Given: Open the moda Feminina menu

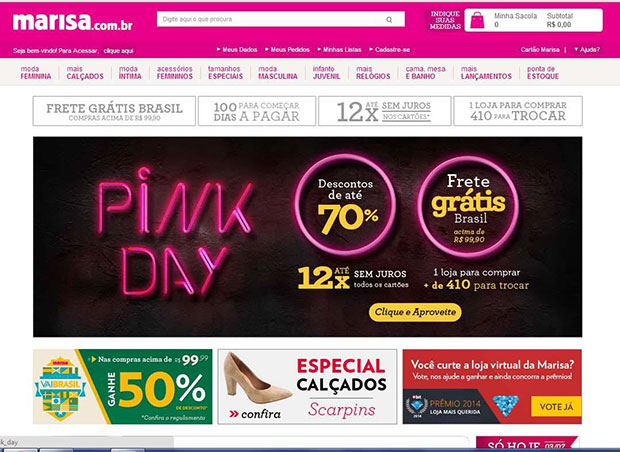Looking at the screenshot, I should pos(36,73).
